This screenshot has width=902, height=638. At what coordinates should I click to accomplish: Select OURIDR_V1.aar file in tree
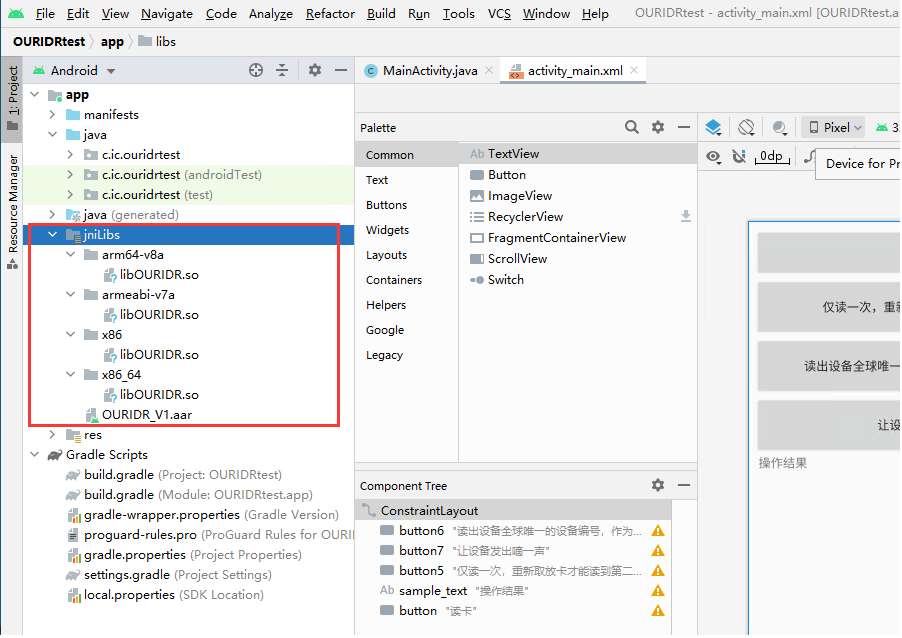146,414
